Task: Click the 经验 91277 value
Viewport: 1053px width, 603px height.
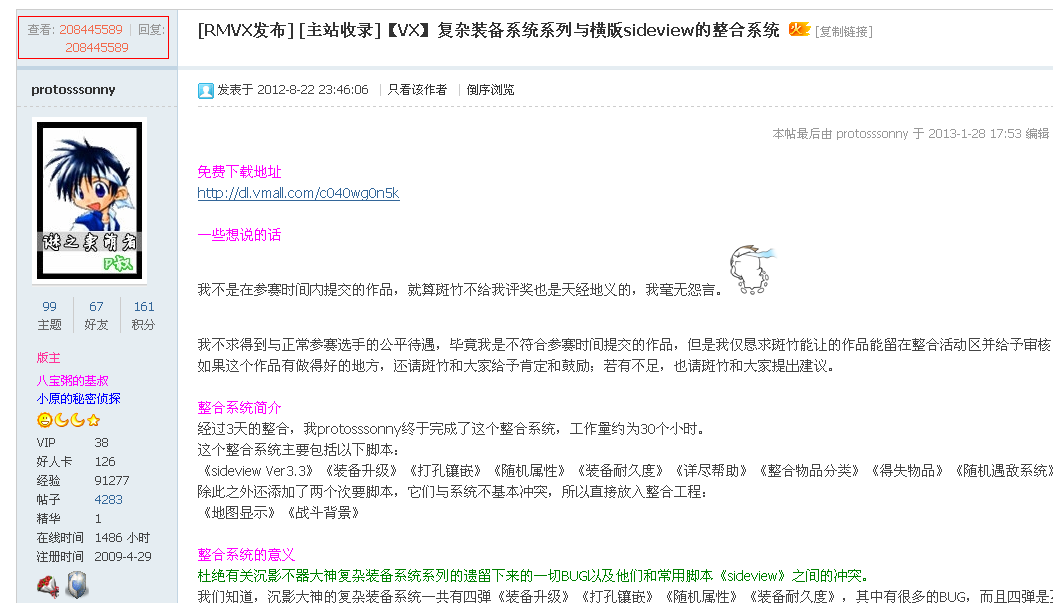Action: [x=111, y=481]
